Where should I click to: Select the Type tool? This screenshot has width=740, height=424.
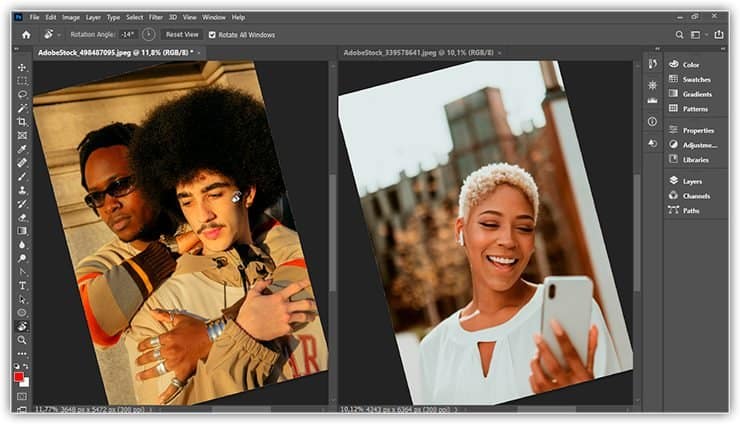pyautogui.click(x=22, y=285)
